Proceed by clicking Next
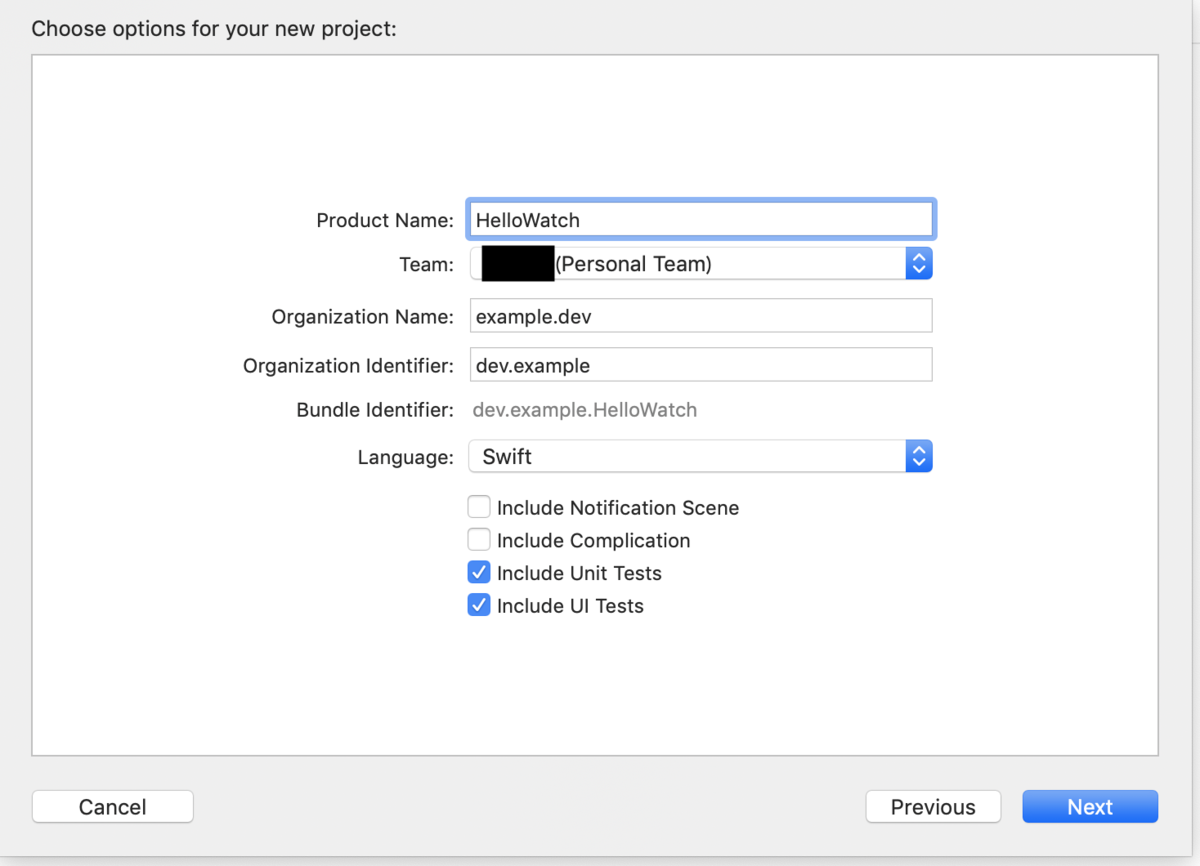1200x866 pixels. [1089, 807]
